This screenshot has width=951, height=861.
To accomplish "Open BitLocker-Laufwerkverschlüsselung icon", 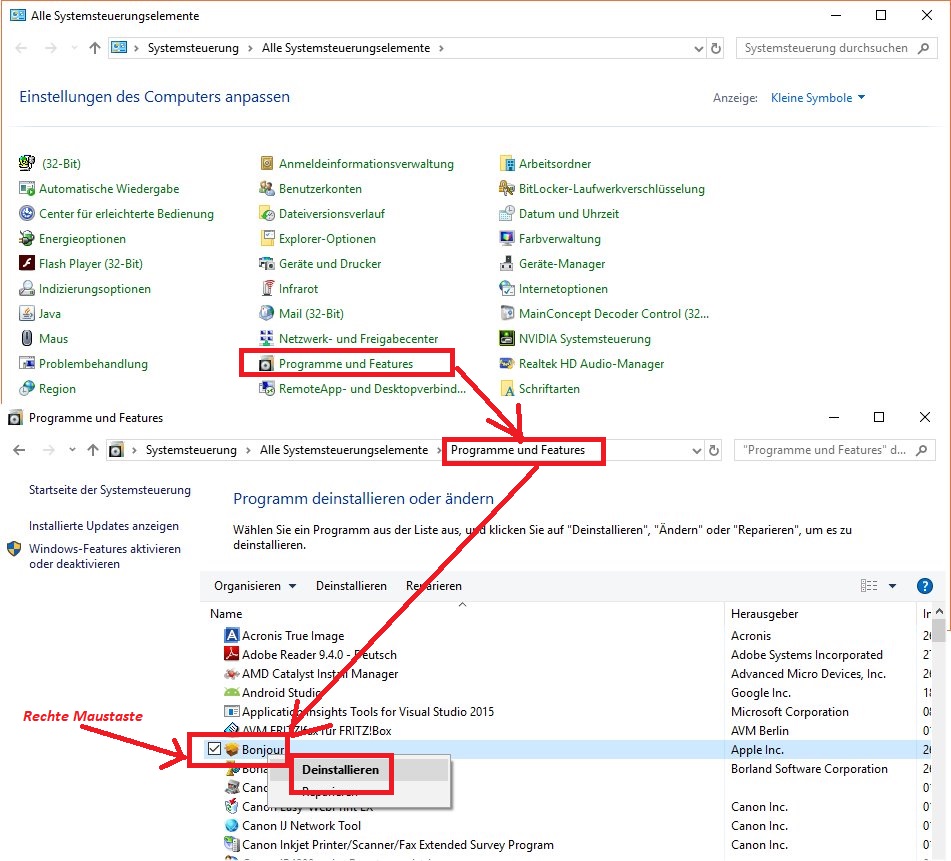I will click(506, 189).
